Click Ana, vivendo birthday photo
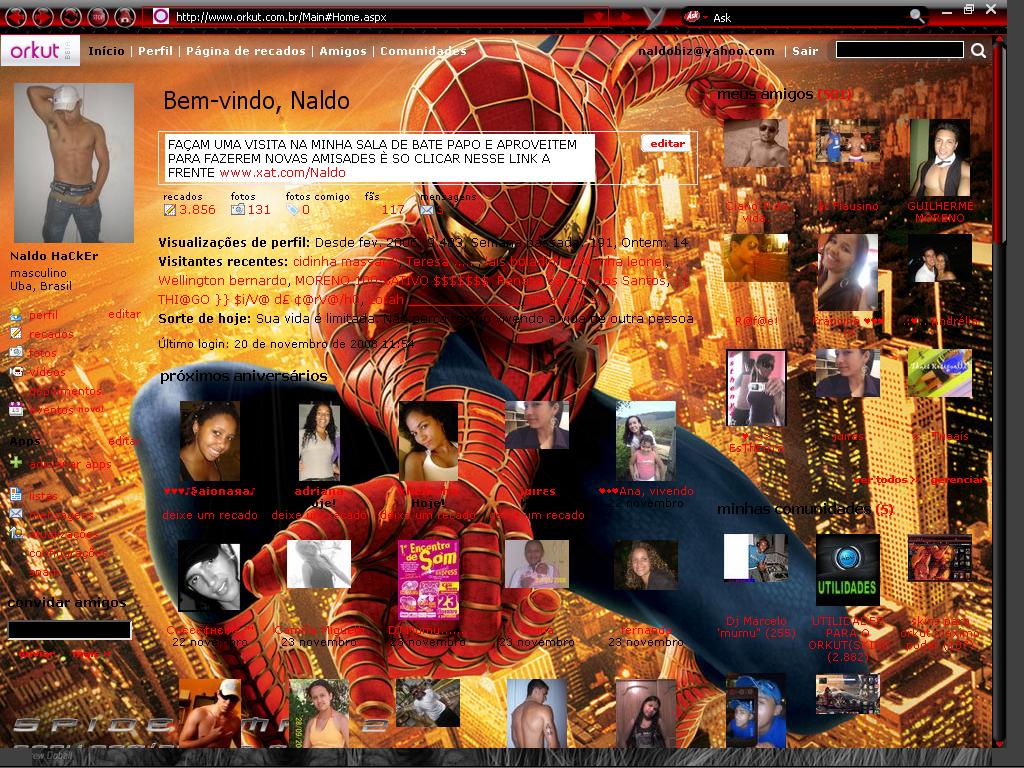 (645, 441)
